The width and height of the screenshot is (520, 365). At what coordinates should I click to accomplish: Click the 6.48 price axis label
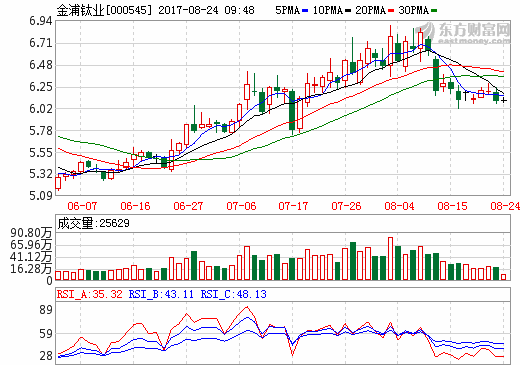[x=41, y=65]
